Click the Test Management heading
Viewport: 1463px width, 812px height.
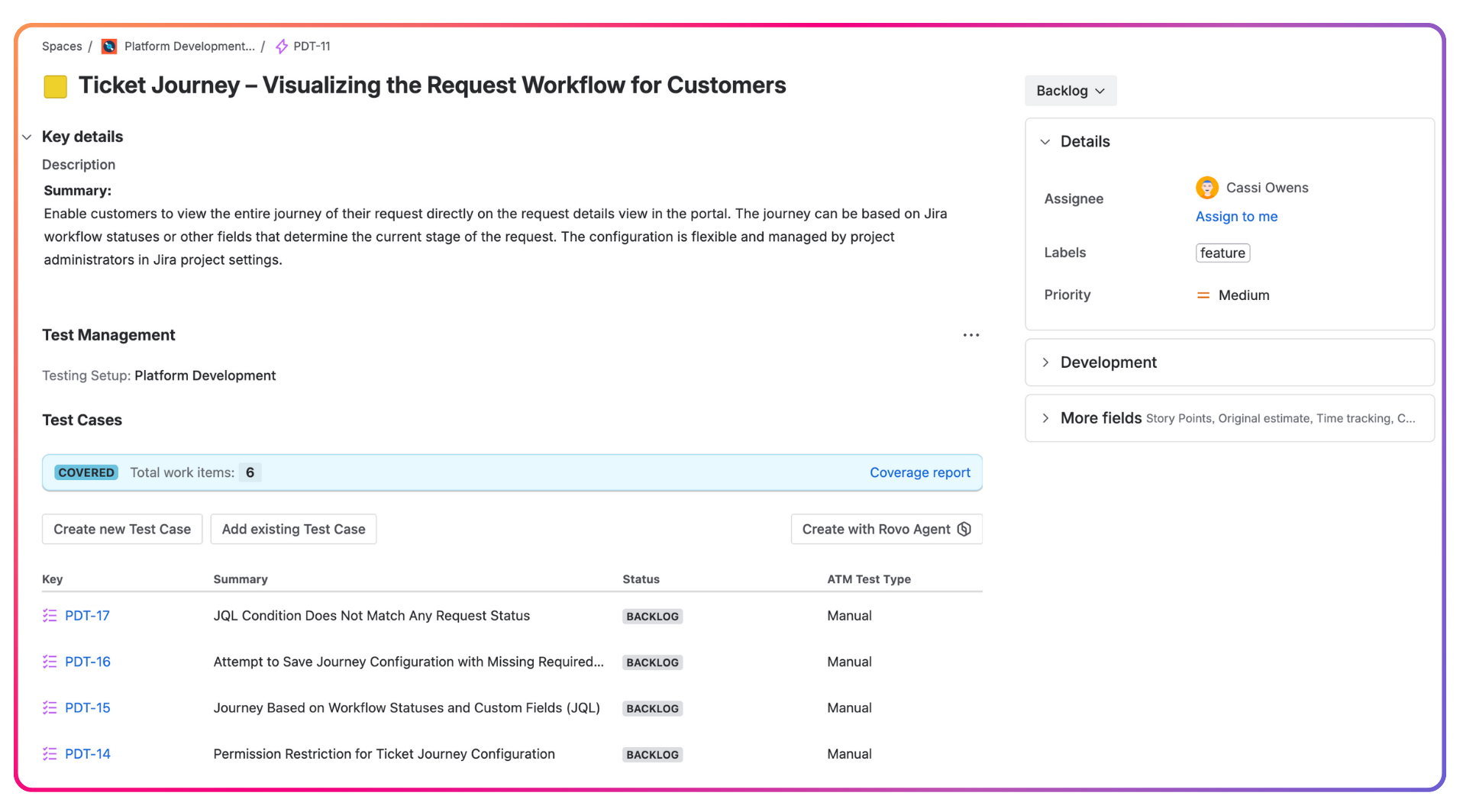click(108, 335)
